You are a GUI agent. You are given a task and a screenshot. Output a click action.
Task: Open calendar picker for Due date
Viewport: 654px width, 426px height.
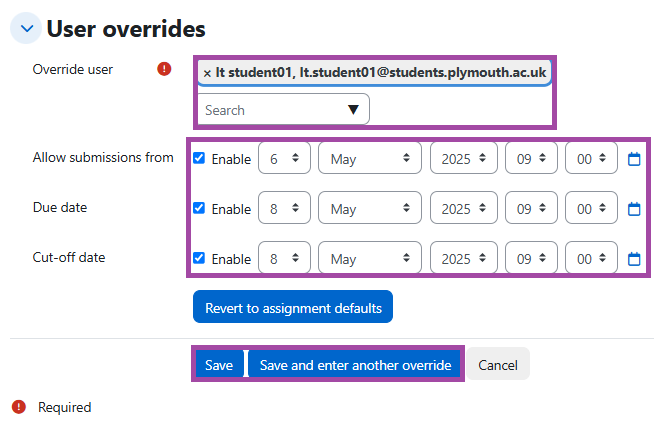click(634, 209)
